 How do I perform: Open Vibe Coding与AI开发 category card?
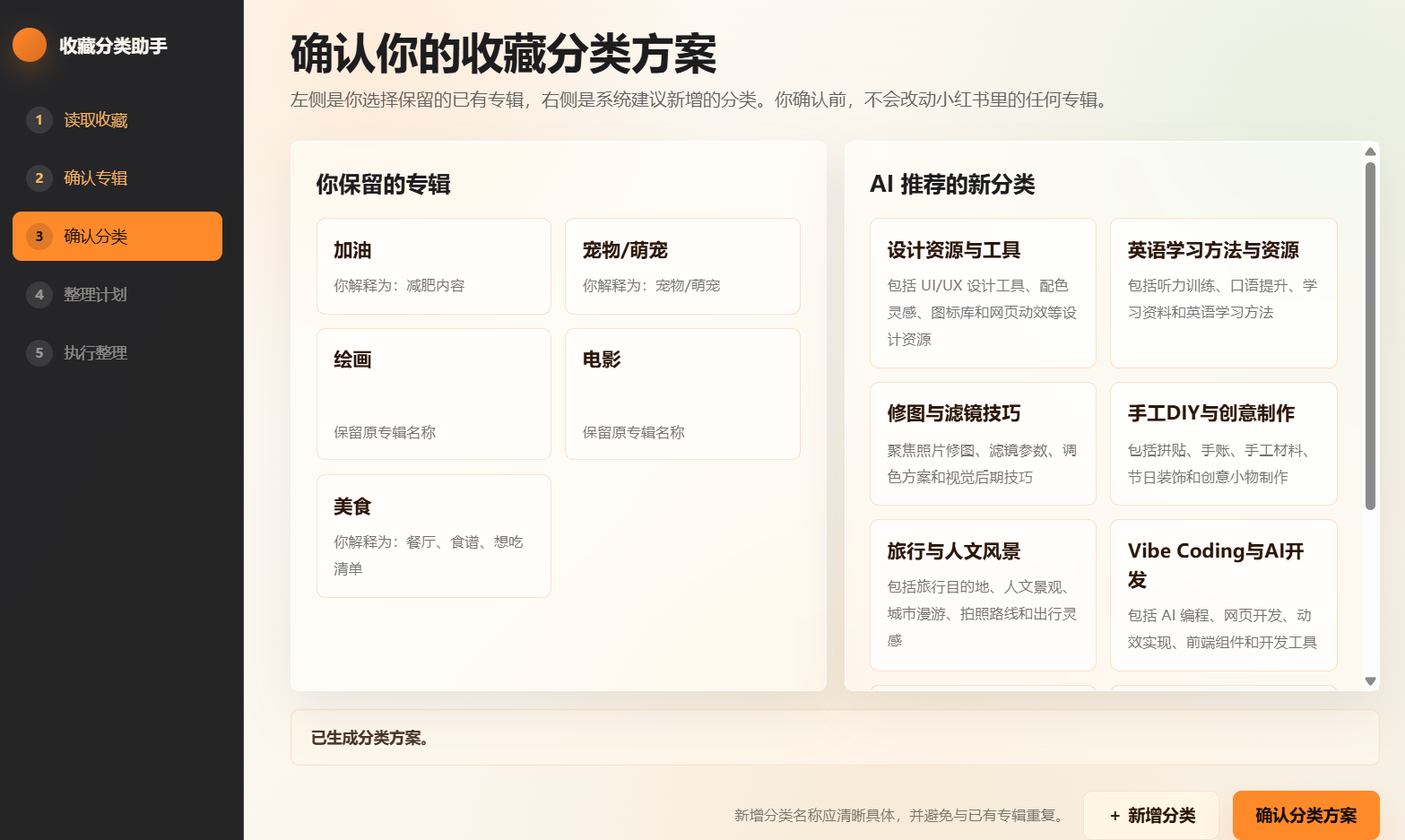tap(1224, 595)
